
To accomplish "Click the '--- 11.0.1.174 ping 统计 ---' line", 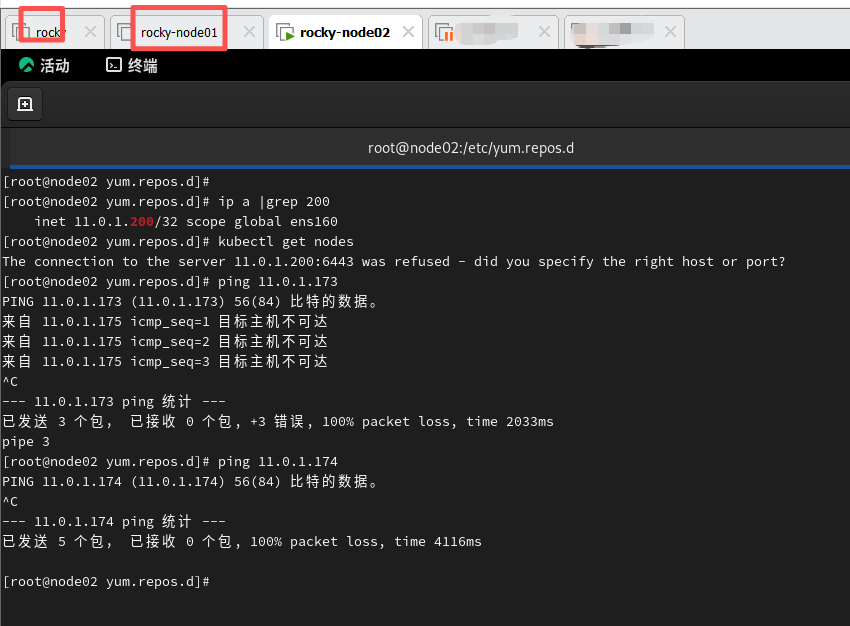I will coord(114,522).
